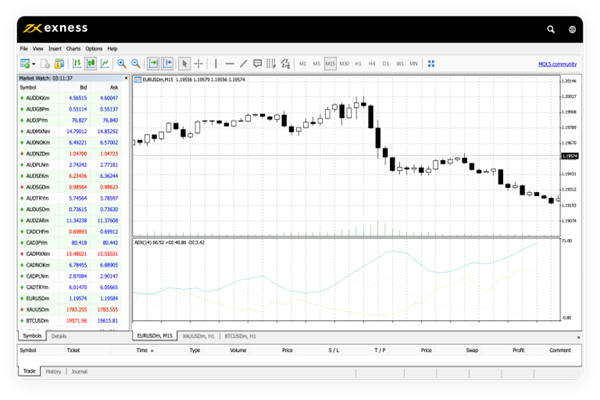Set timeframe to M30
Image resolution: width=600 pixels, height=400 pixels.
coord(344,64)
